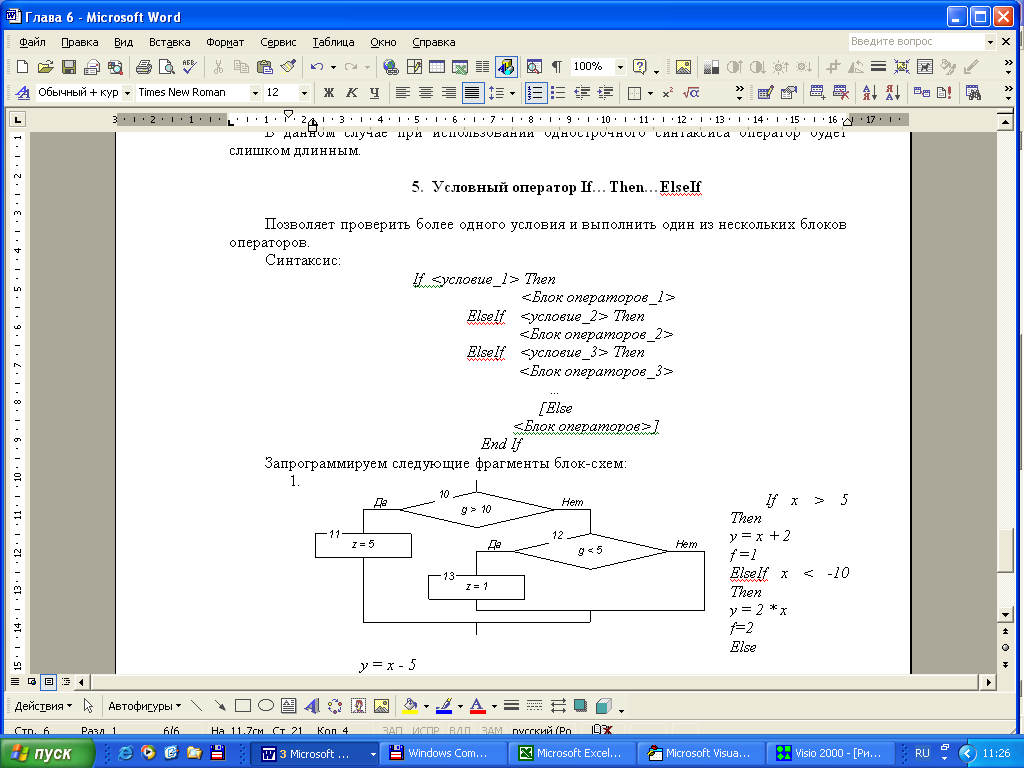Open a file with the folder icon
This screenshot has height=768, width=1024.
pos(45,67)
